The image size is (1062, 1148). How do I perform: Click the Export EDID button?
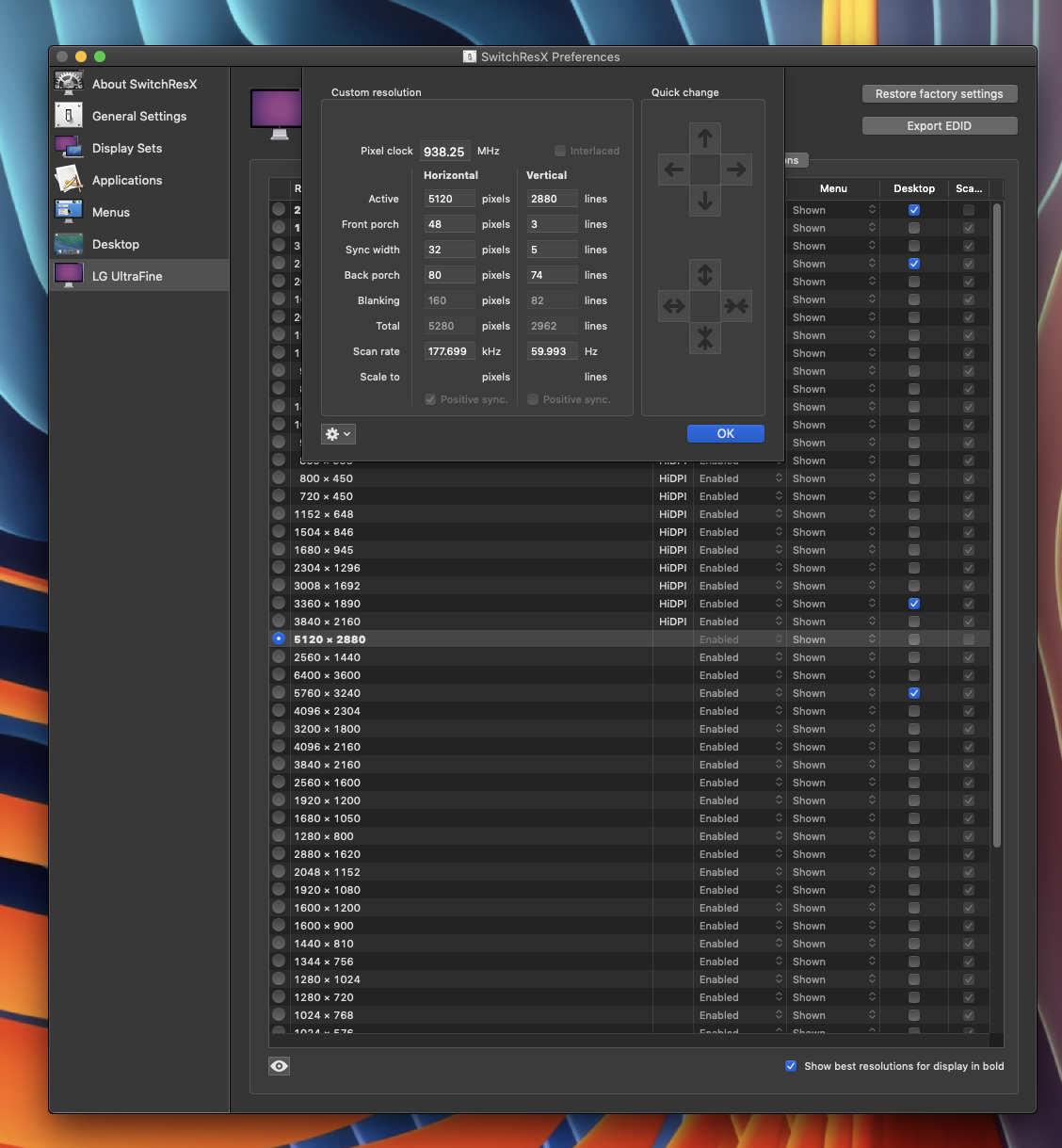(x=940, y=126)
